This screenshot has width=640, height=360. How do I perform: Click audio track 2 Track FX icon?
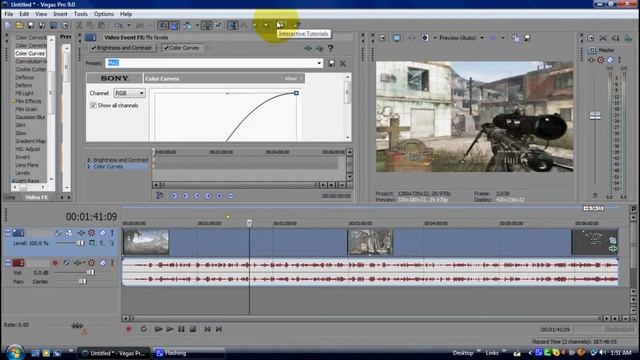pos(77,263)
